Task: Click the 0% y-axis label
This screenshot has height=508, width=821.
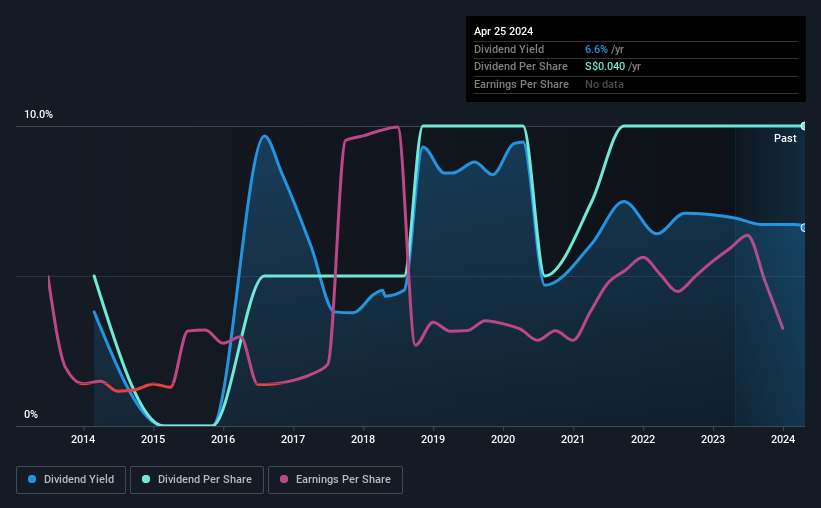Action: point(31,414)
